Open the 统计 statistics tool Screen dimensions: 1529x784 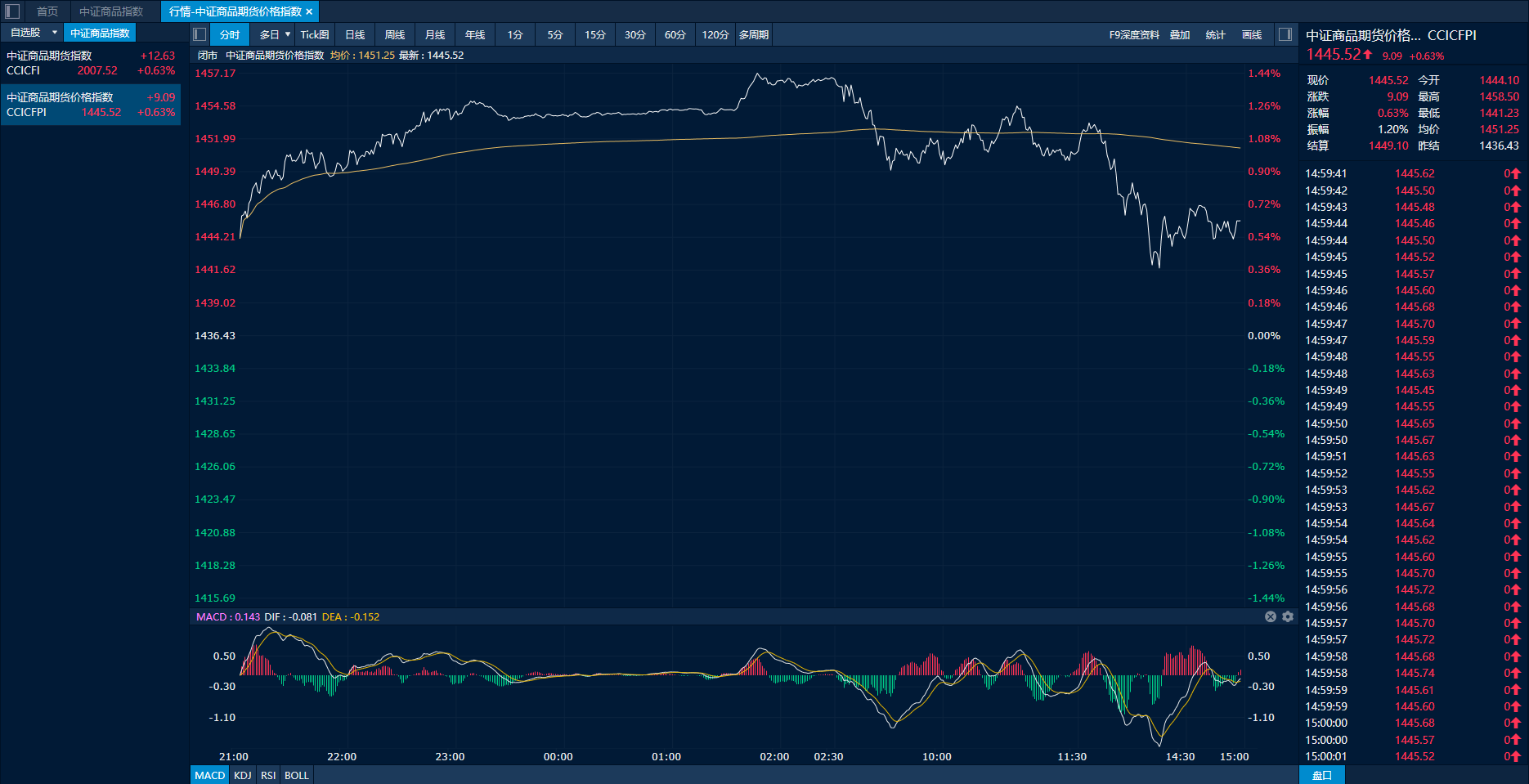(x=1215, y=34)
